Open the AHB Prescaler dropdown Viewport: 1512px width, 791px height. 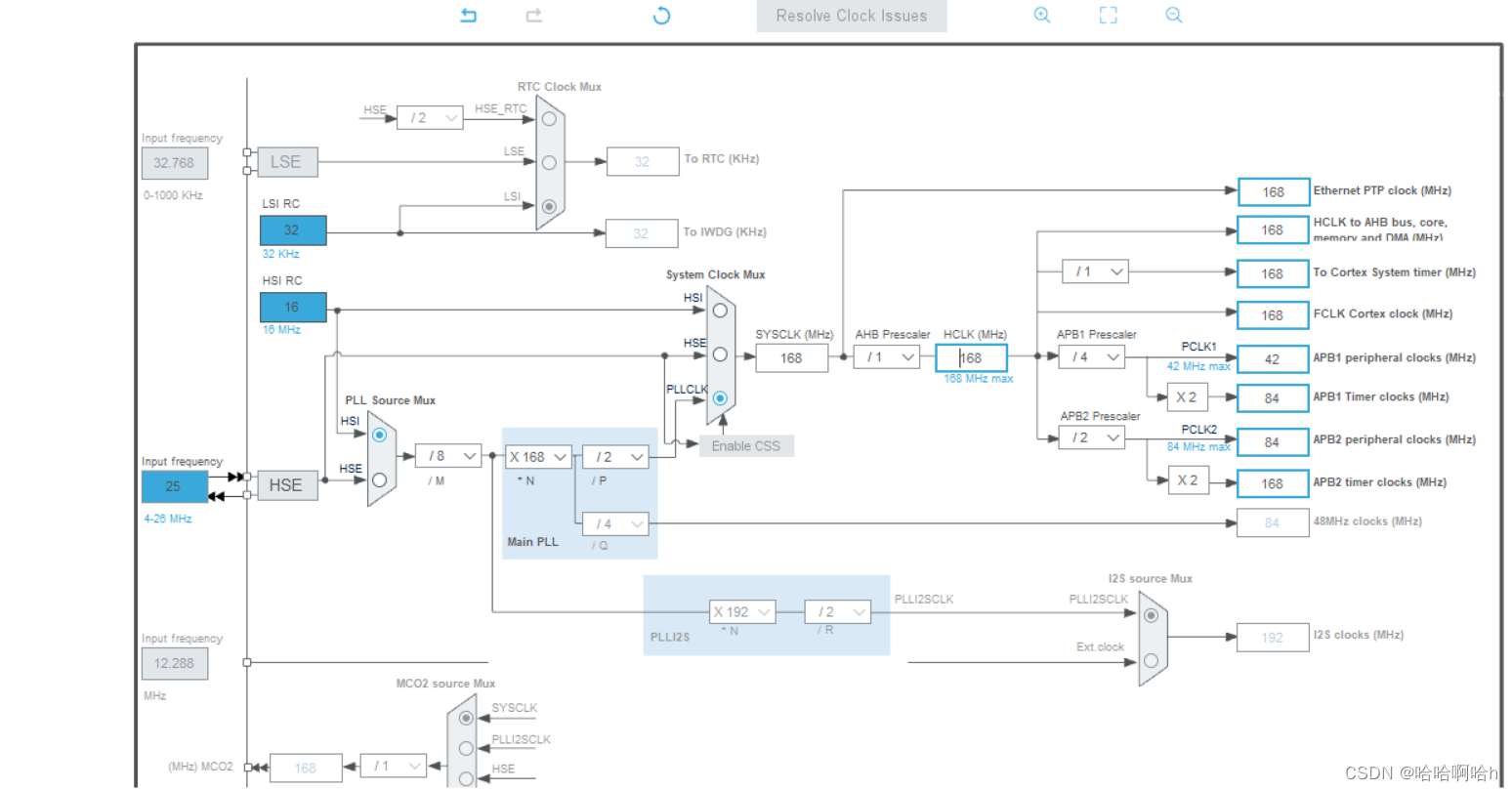pos(887,357)
